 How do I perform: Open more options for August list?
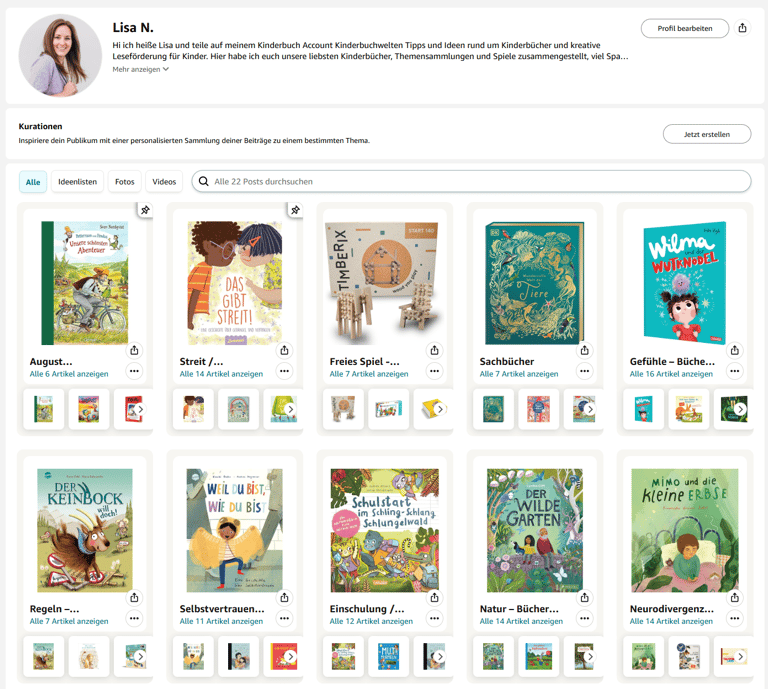134,371
